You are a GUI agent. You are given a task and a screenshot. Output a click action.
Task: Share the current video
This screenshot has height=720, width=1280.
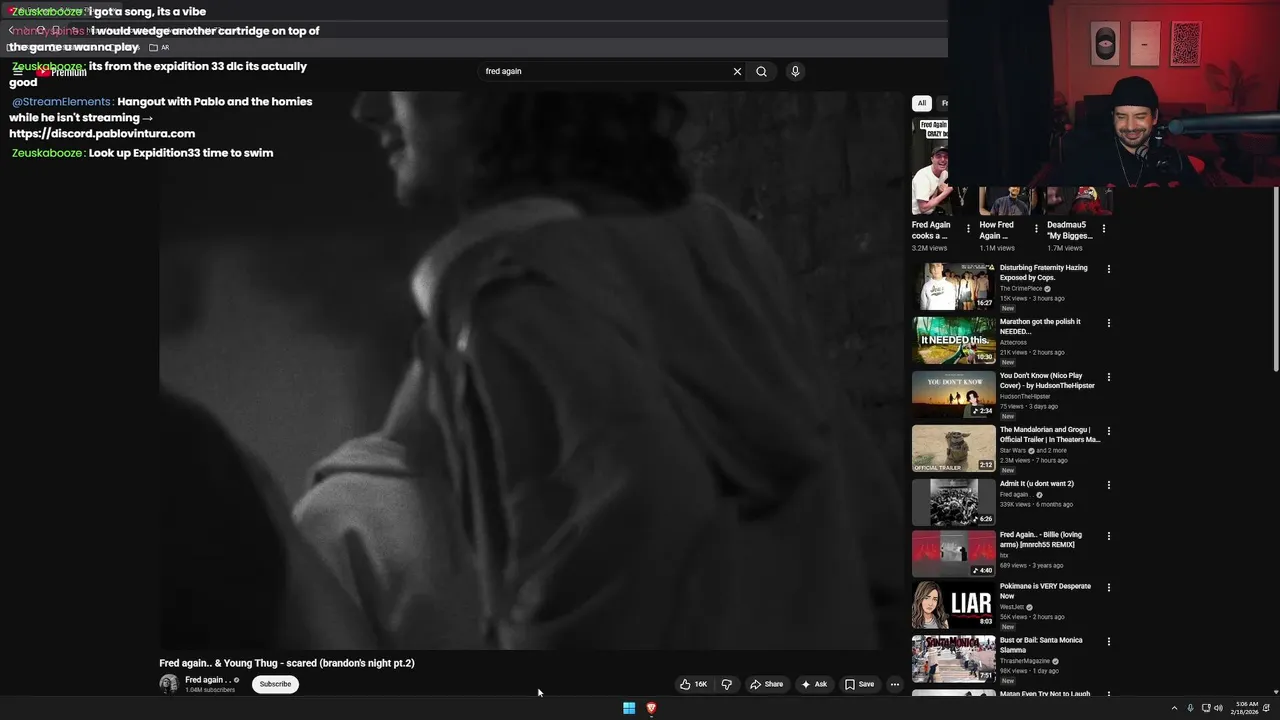click(767, 684)
